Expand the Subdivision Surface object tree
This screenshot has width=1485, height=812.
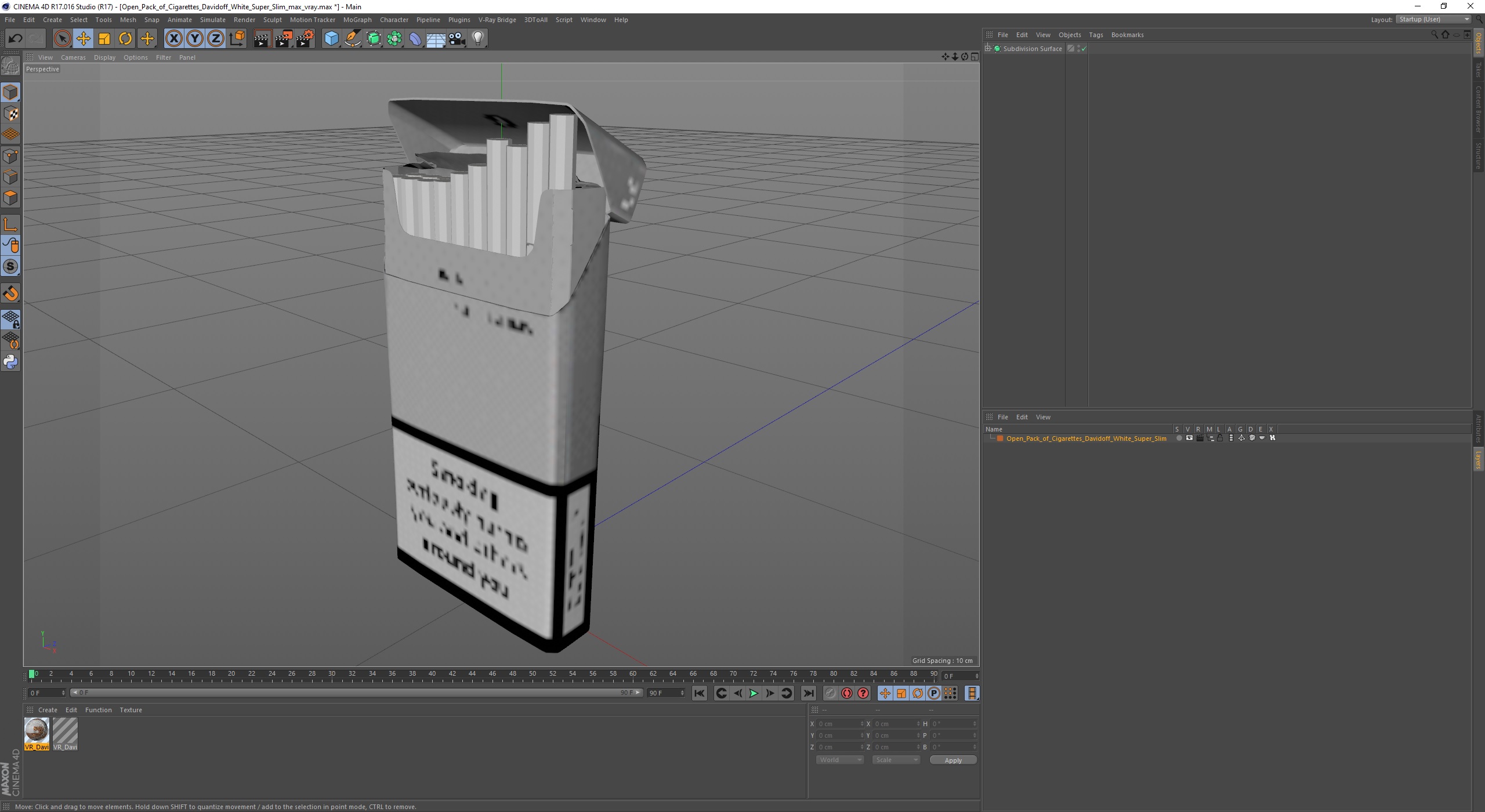click(x=988, y=49)
